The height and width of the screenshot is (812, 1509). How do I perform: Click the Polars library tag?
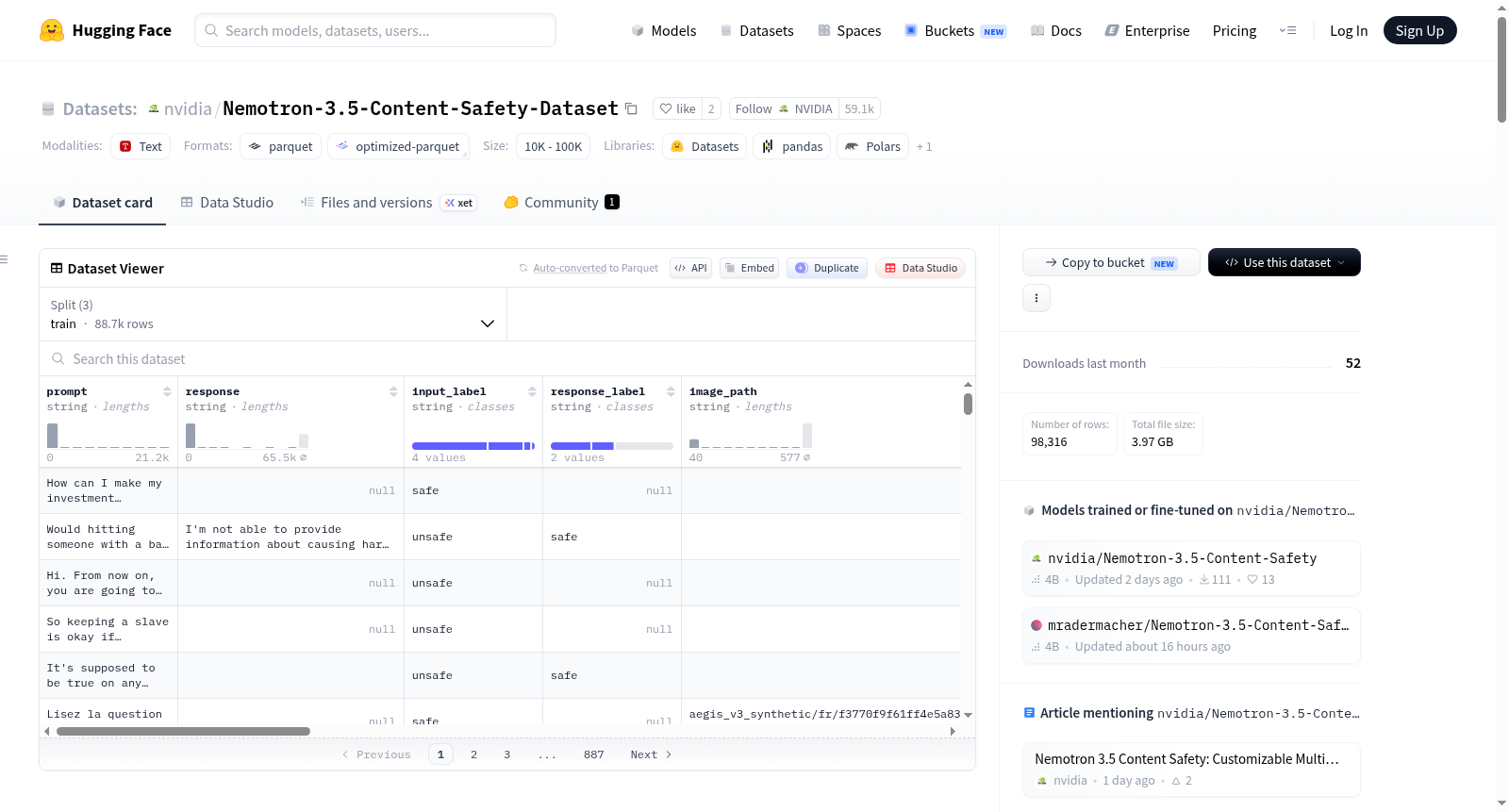coord(873,146)
